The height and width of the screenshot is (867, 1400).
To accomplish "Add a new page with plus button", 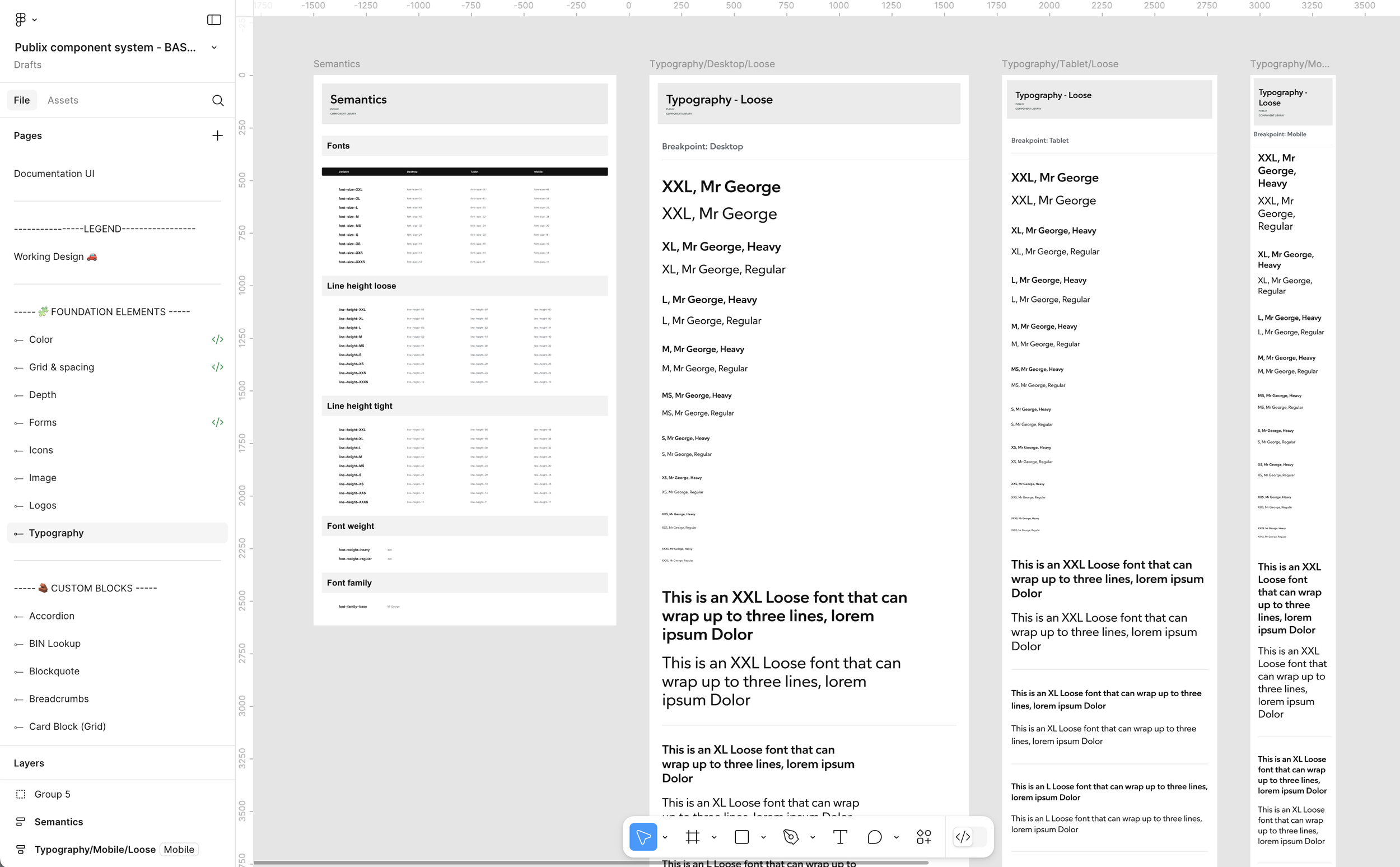I will point(217,136).
